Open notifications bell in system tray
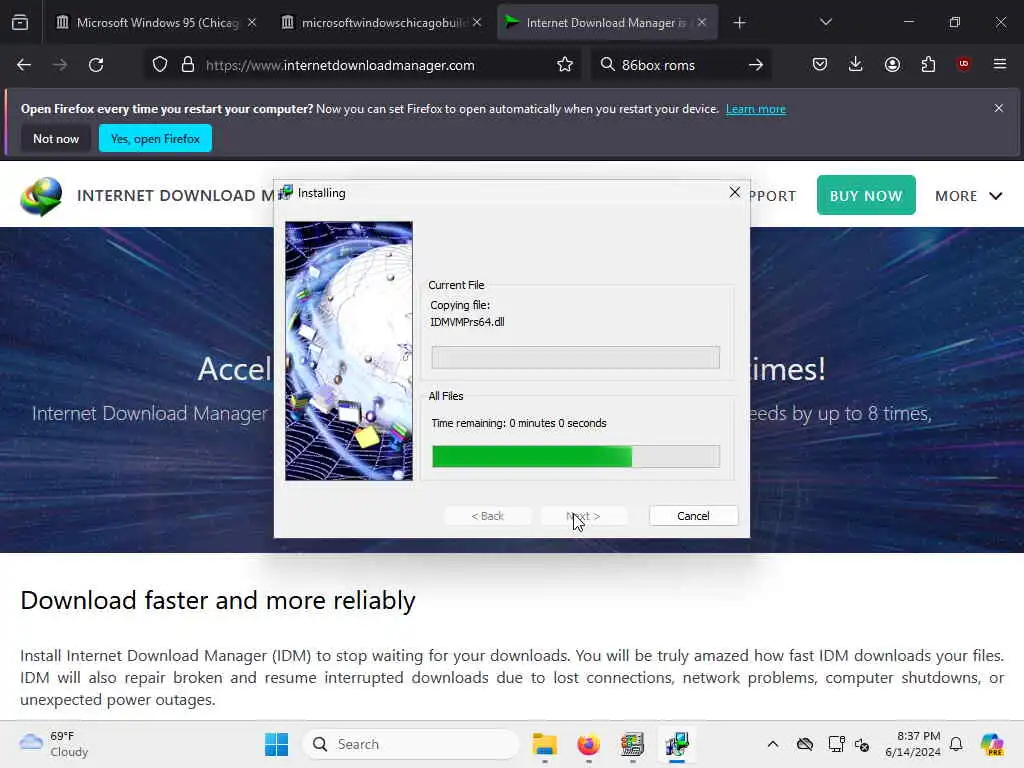This screenshot has height=768, width=1024. tap(956, 744)
